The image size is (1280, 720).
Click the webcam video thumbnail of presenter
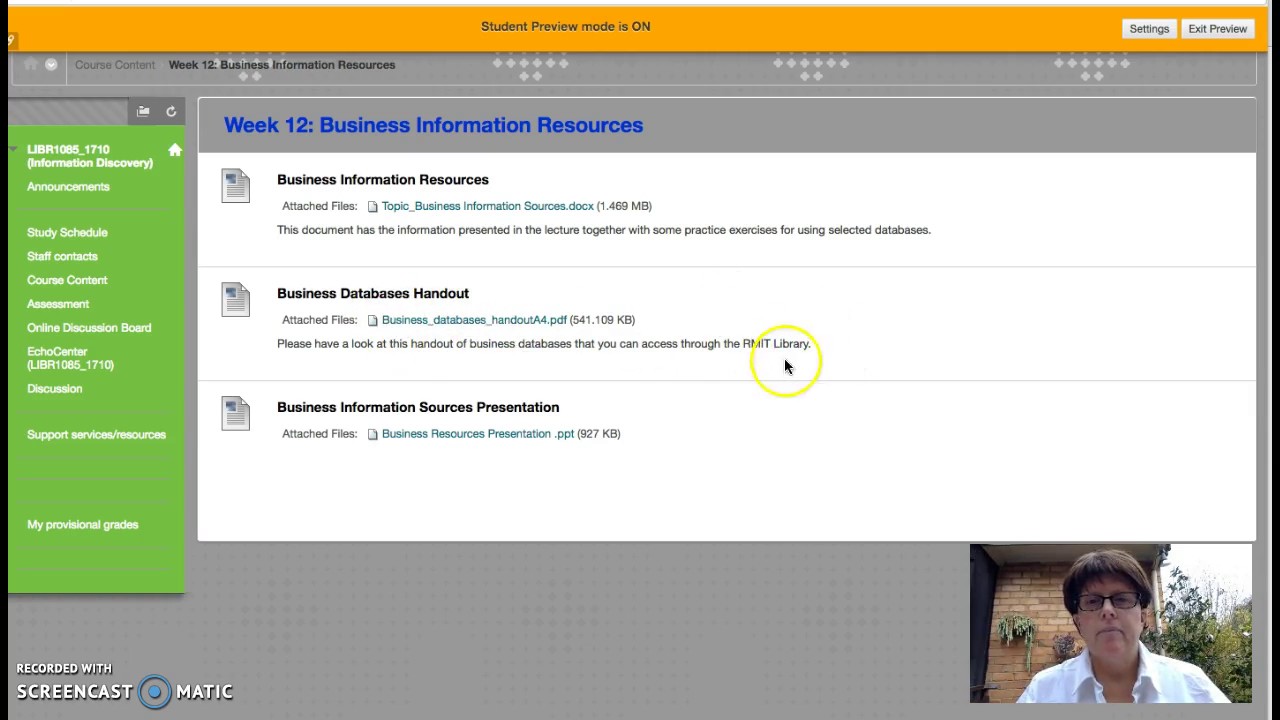point(1110,623)
